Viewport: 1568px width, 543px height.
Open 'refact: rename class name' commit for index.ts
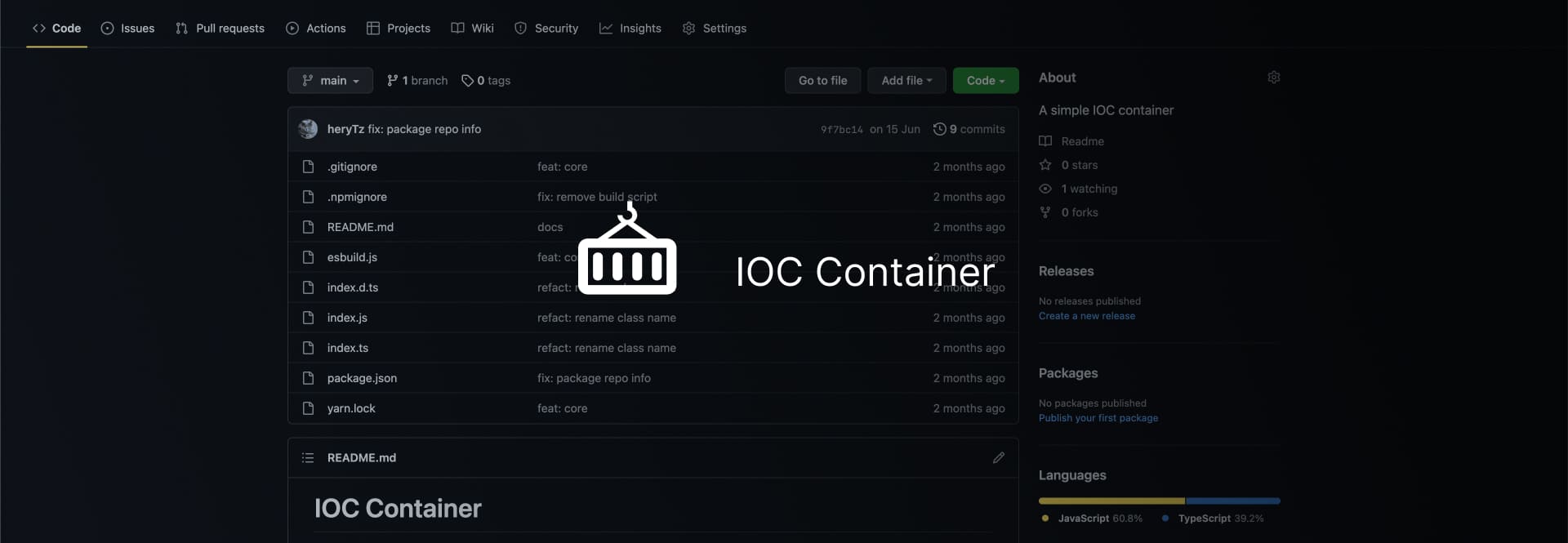(x=607, y=348)
